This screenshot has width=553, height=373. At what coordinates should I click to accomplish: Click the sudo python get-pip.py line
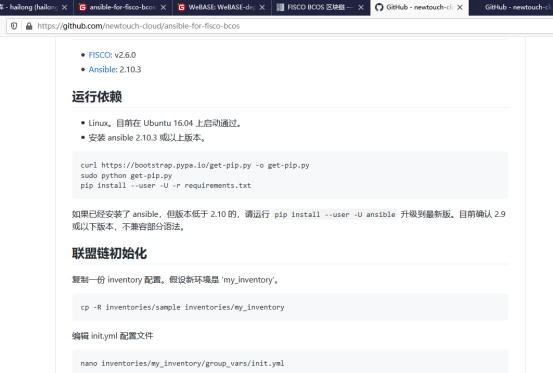[126, 175]
